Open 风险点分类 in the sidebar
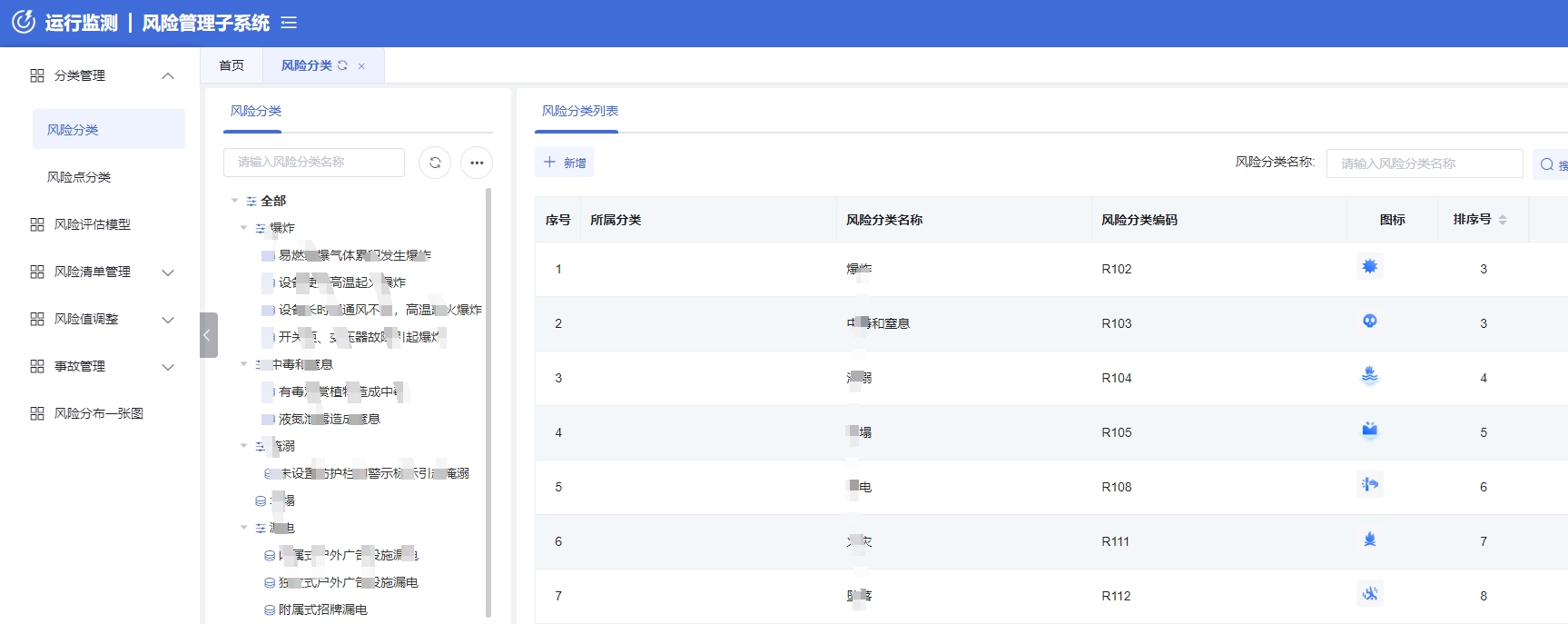1568x624 pixels. [79, 177]
